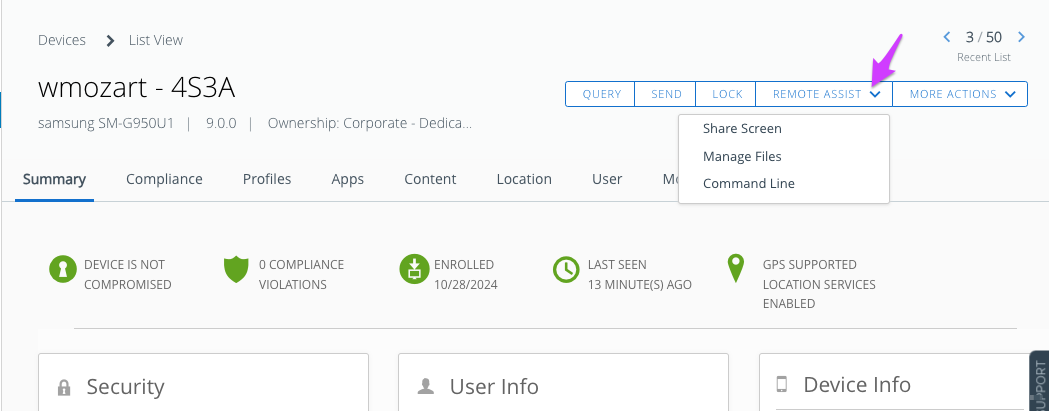The height and width of the screenshot is (411, 1049).
Task: Click the enrolled download icon
Action: pyautogui.click(x=412, y=270)
